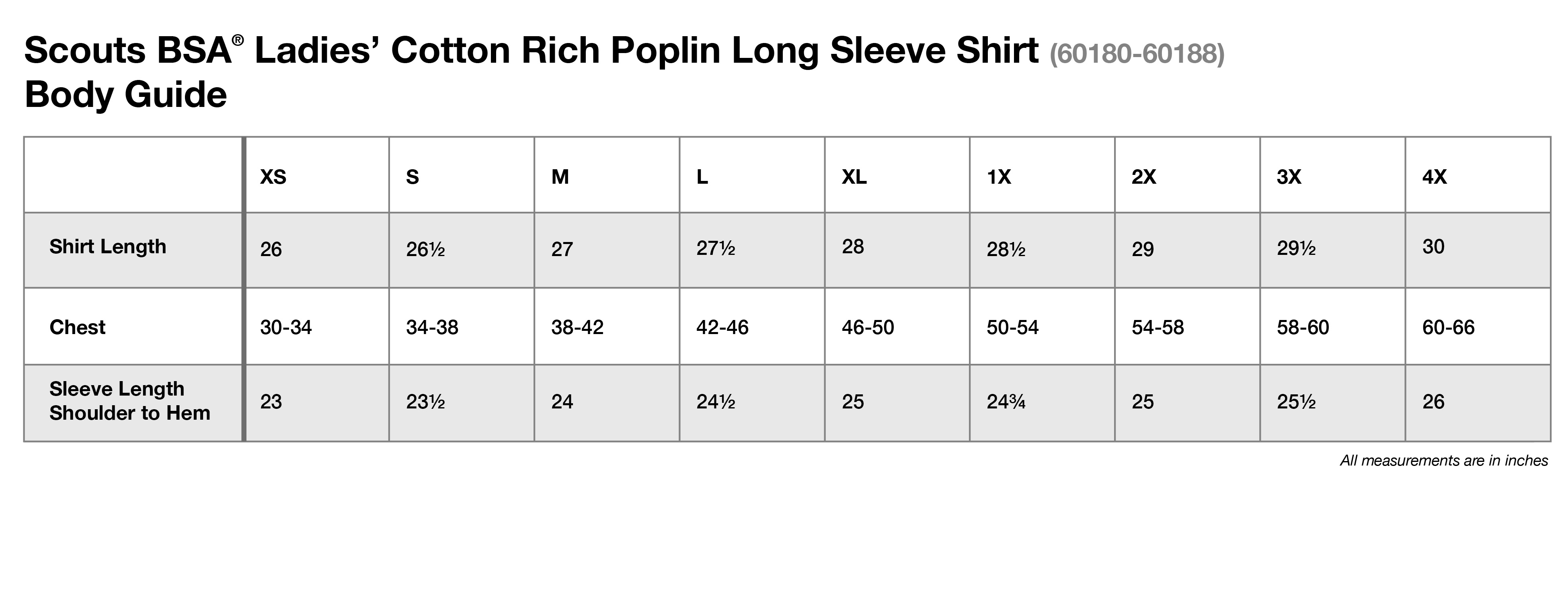Select the 1X size header

pyautogui.click(x=999, y=177)
